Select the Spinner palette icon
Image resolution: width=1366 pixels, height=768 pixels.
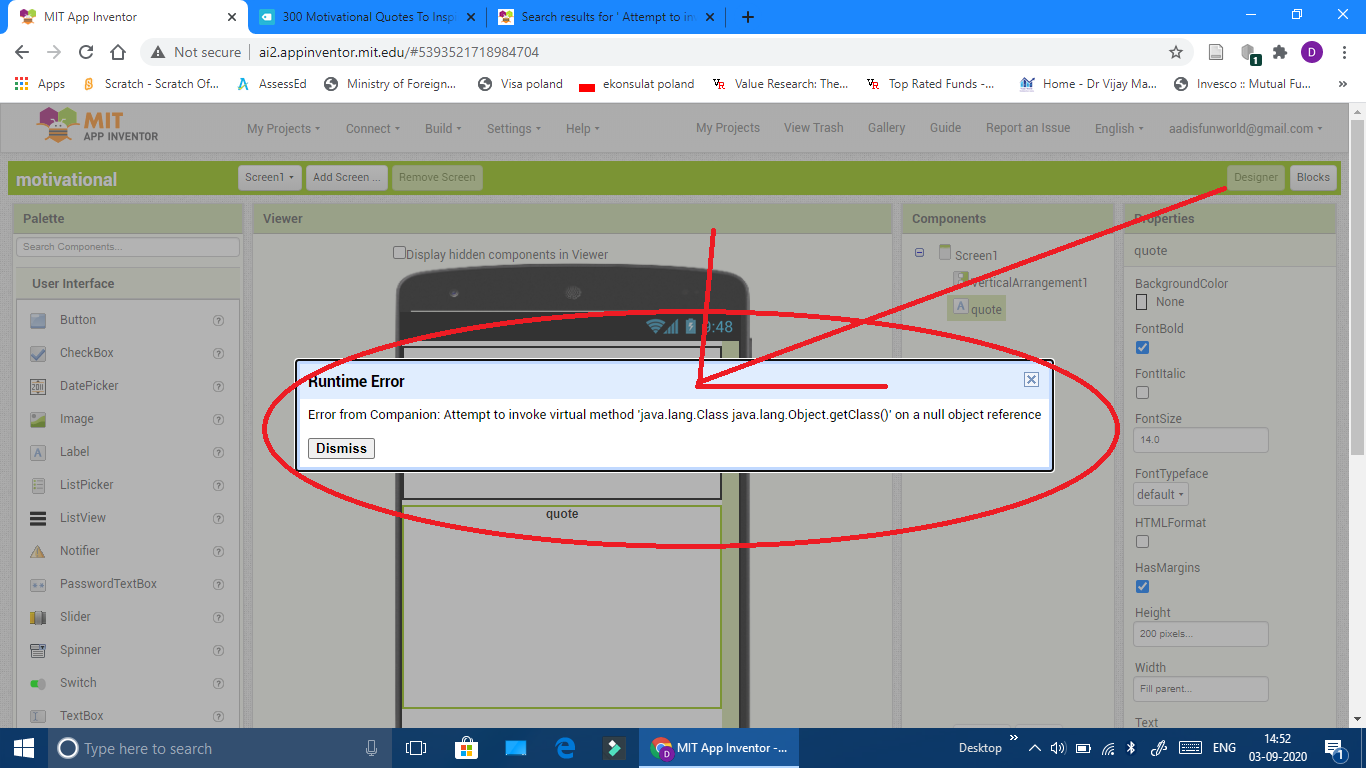click(38, 650)
